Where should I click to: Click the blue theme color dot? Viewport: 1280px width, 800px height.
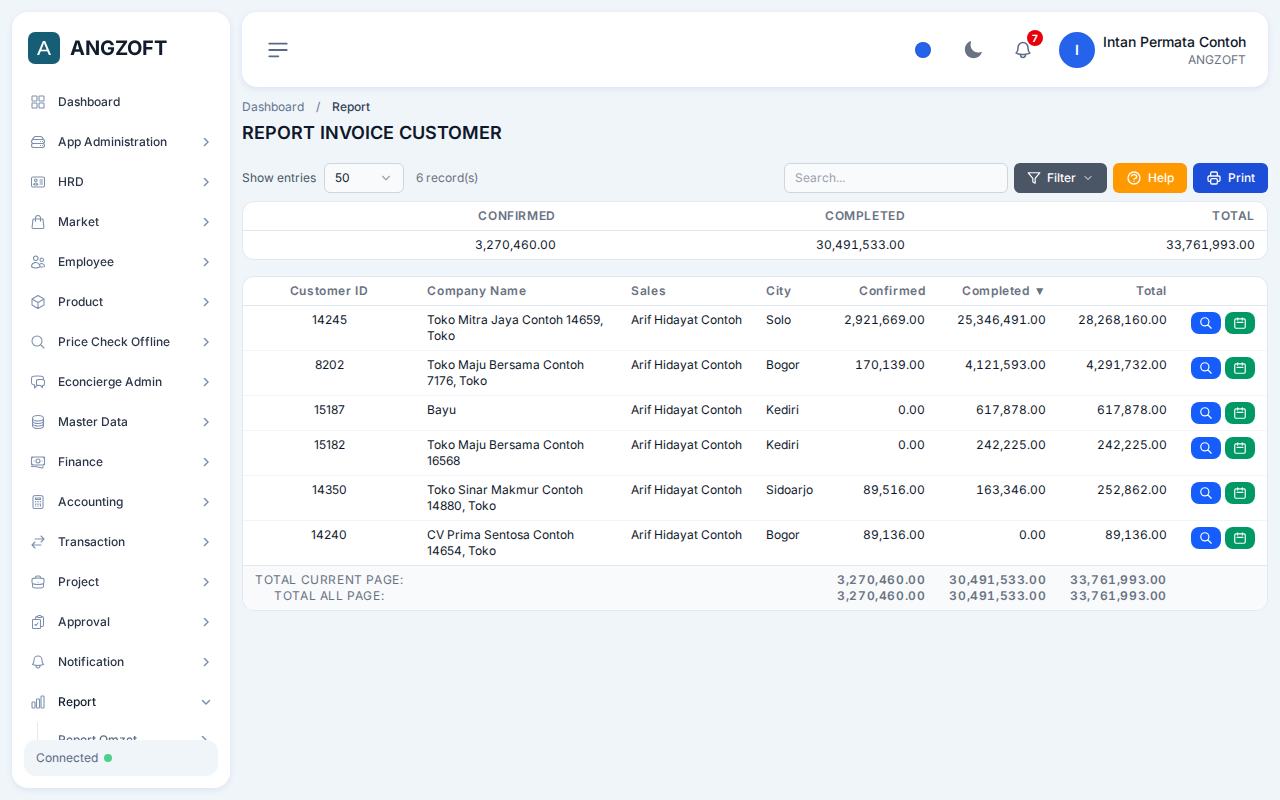(x=923, y=50)
